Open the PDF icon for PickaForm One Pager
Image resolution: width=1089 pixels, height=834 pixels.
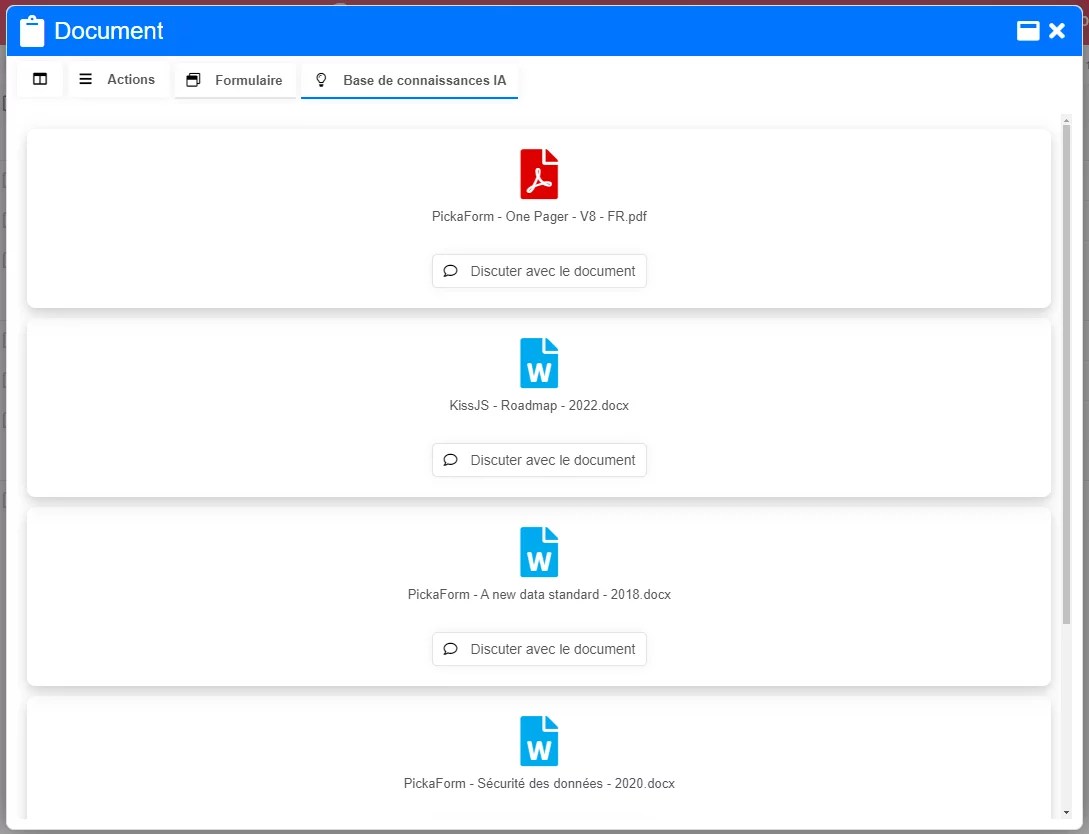tap(539, 174)
